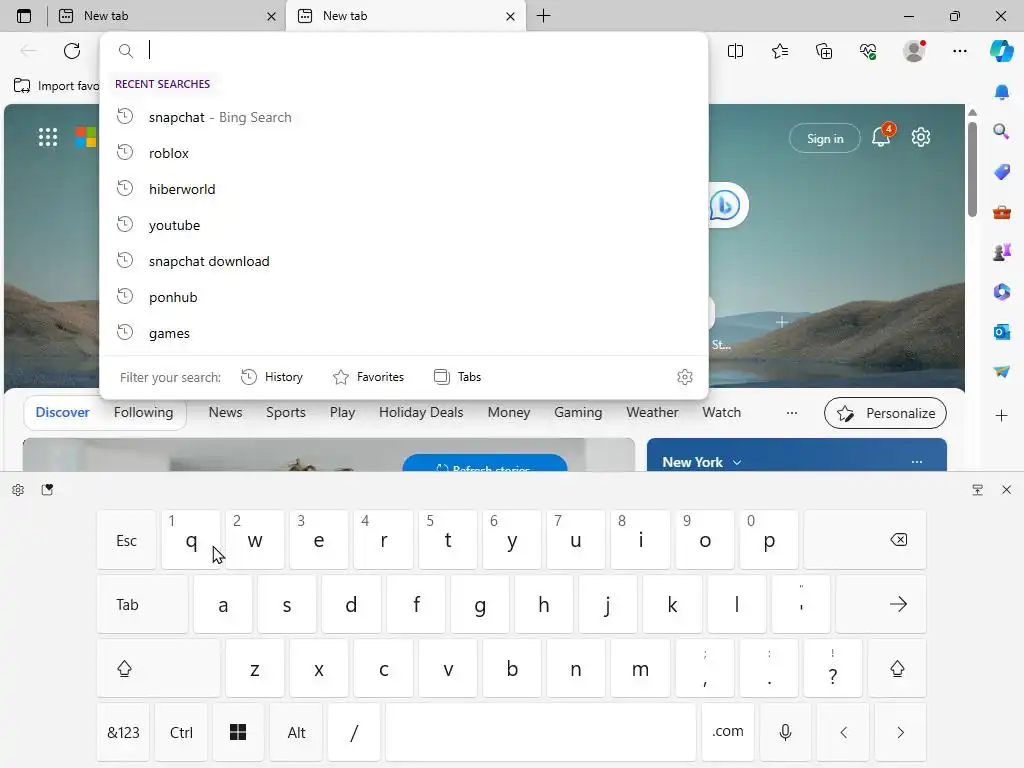Open touch keyboard settings gear
Image resolution: width=1024 pixels, height=768 pixels.
pos(18,490)
